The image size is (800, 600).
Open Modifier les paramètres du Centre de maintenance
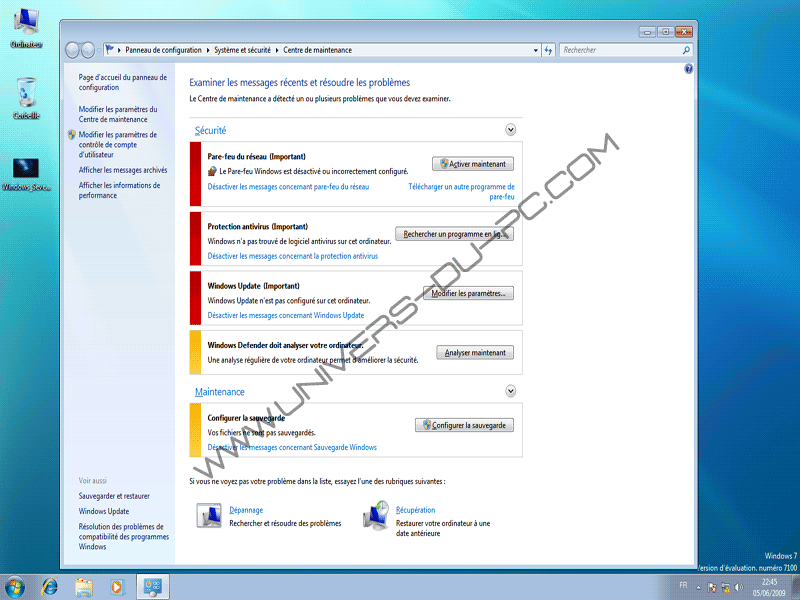pyautogui.click(x=118, y=114)
